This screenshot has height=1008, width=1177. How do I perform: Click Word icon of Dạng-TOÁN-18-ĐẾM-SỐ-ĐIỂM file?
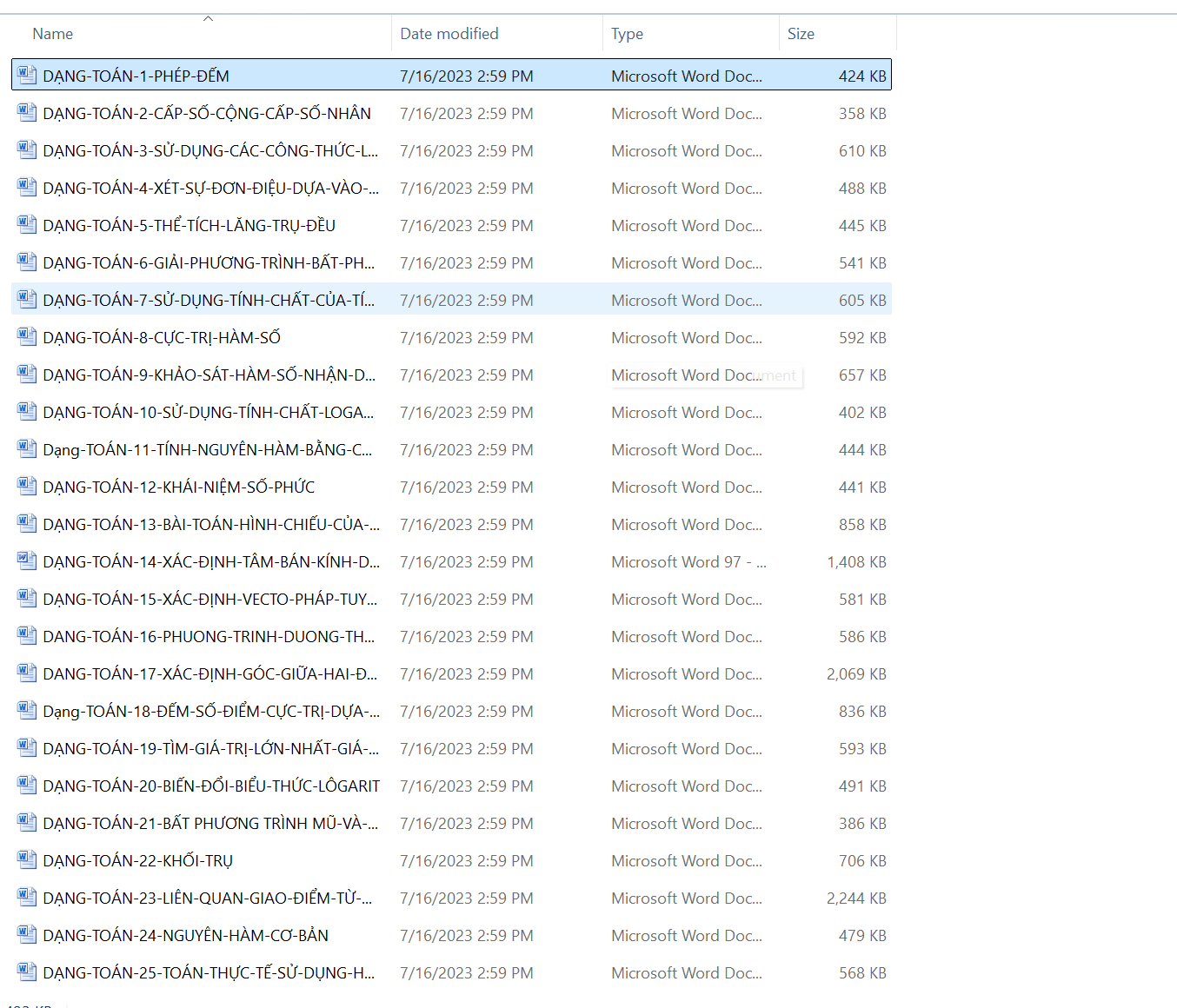[x=27, y=710]
